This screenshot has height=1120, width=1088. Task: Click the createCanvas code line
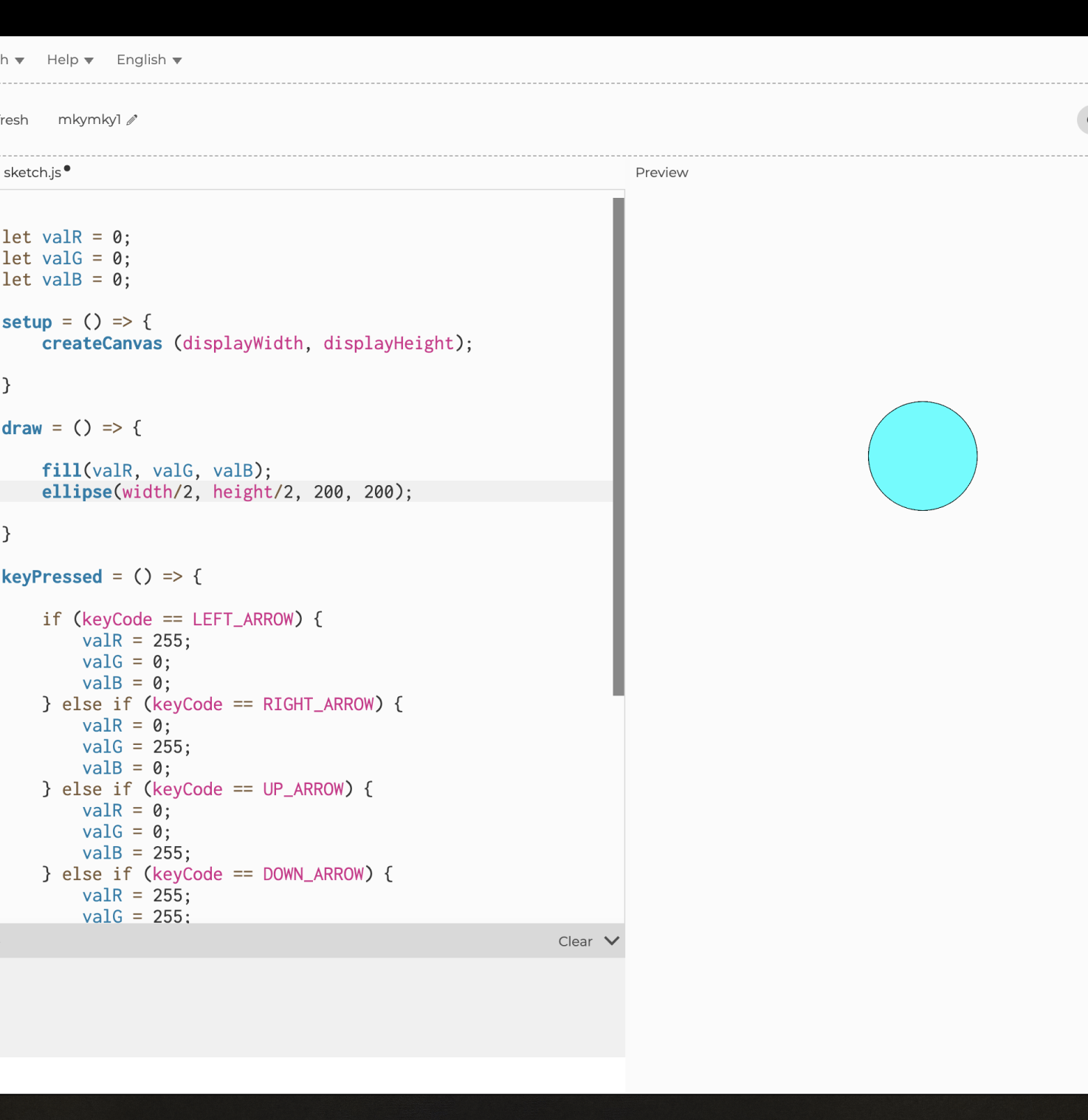point(257,343)
